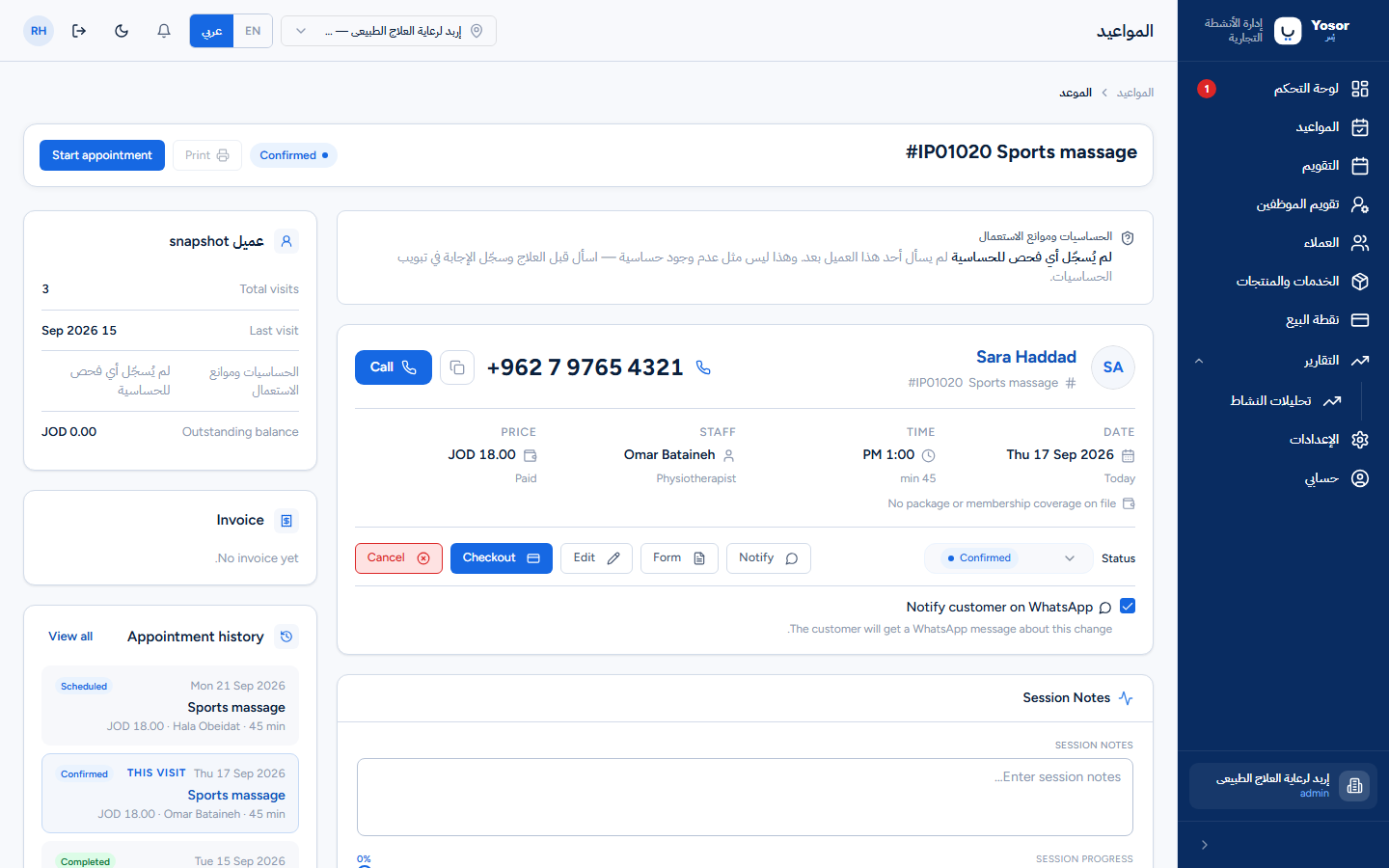Click the phone number +962 7 9765 4321

[x=585, y=367]
